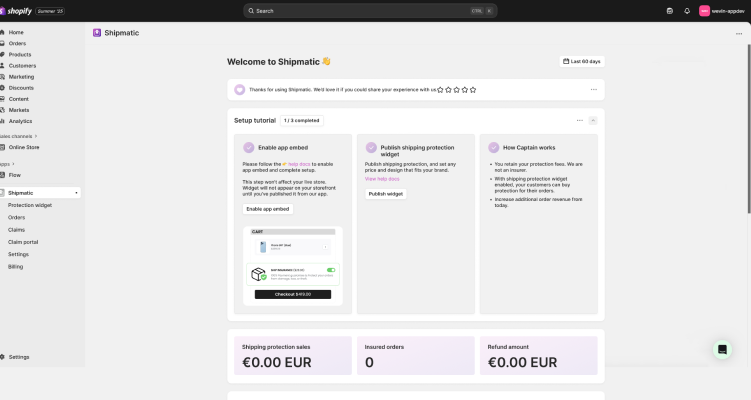Click the search magnifier icon
The image size is (751, 400).
click(251, 11)
